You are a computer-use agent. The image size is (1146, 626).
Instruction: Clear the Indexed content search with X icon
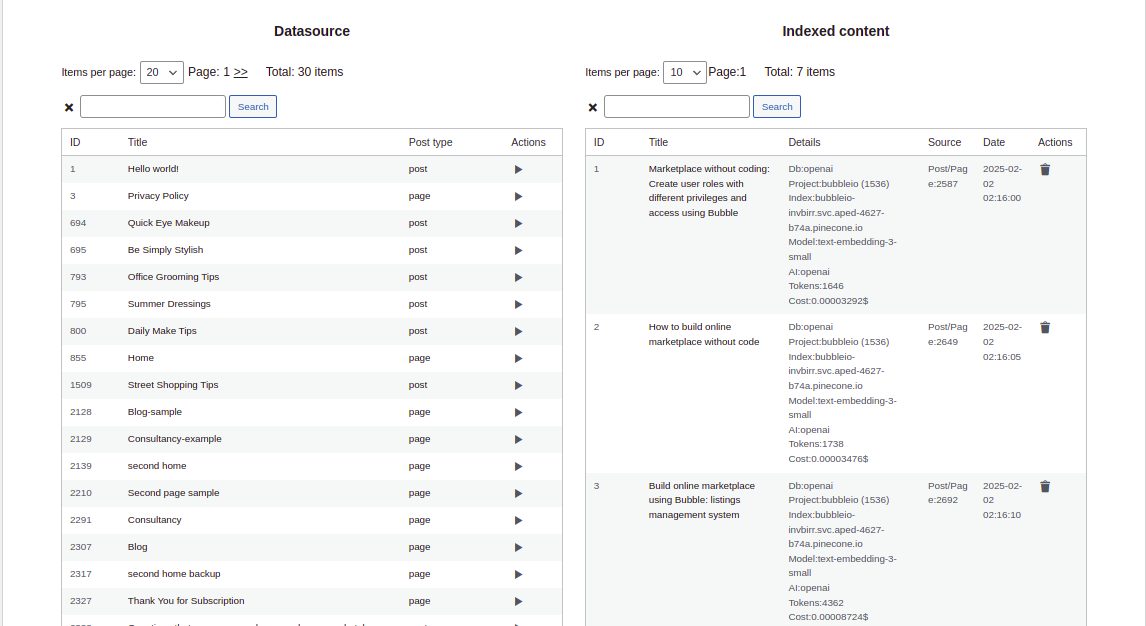tap(593, 107)
